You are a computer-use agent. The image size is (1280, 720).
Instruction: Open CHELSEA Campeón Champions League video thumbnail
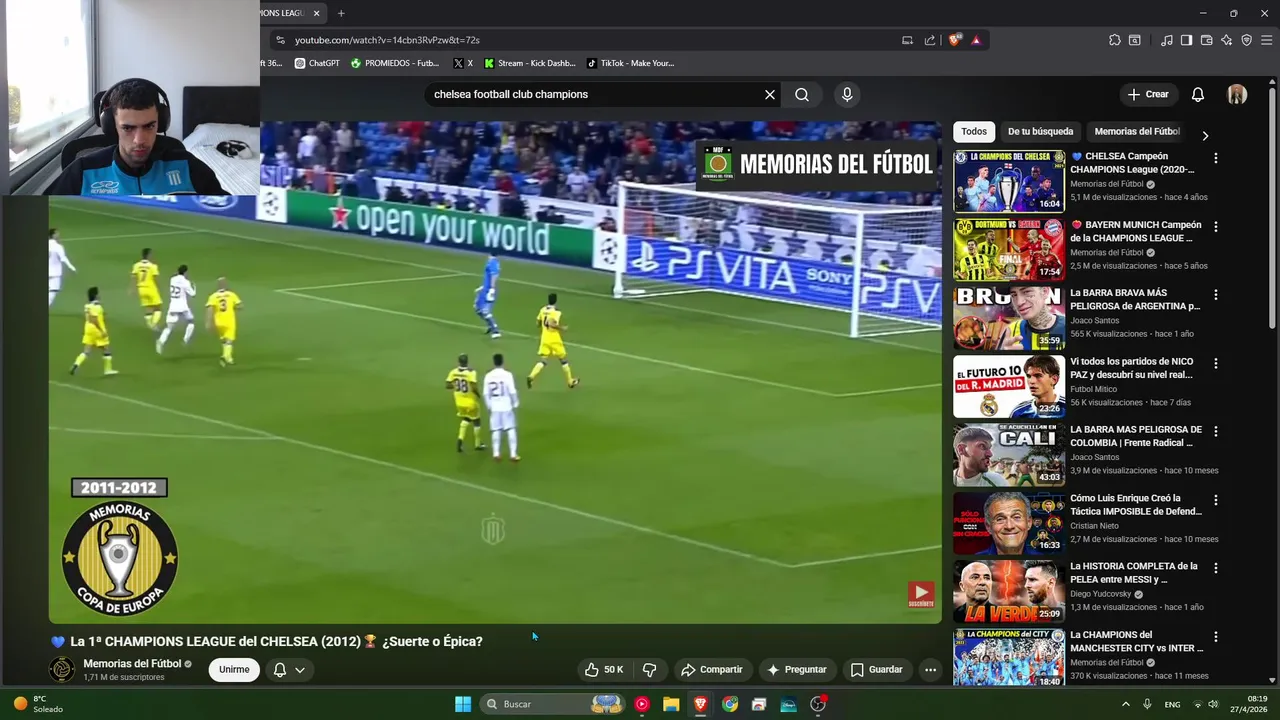(1009, 181)
